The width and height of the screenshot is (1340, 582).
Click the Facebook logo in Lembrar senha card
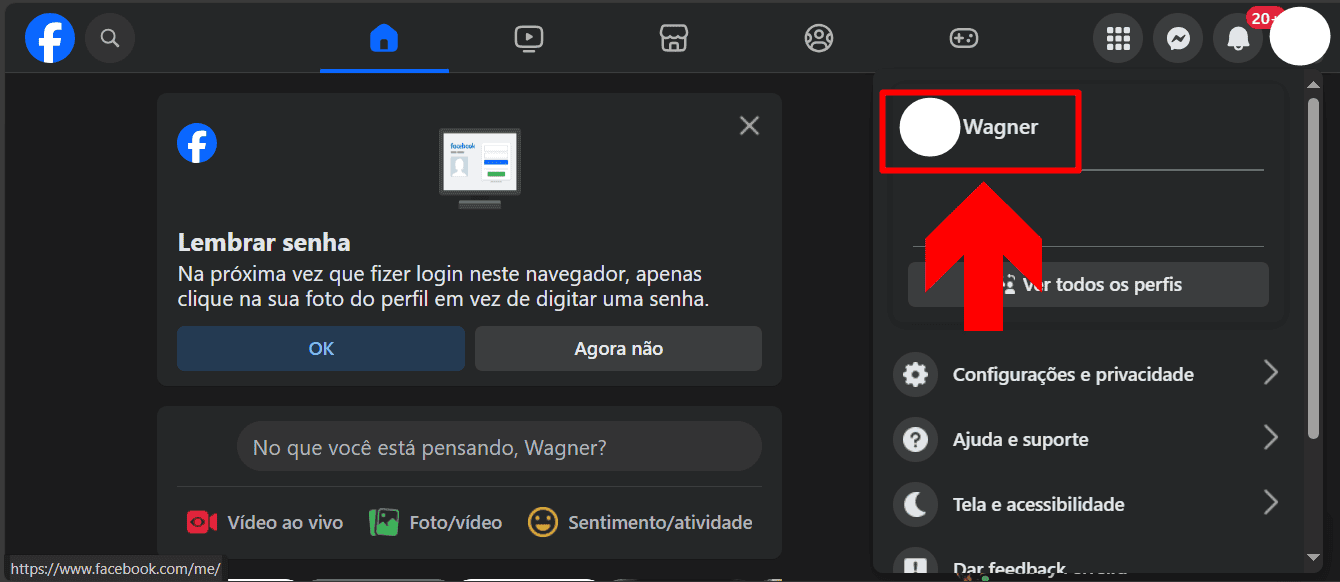tap(197, 143)
